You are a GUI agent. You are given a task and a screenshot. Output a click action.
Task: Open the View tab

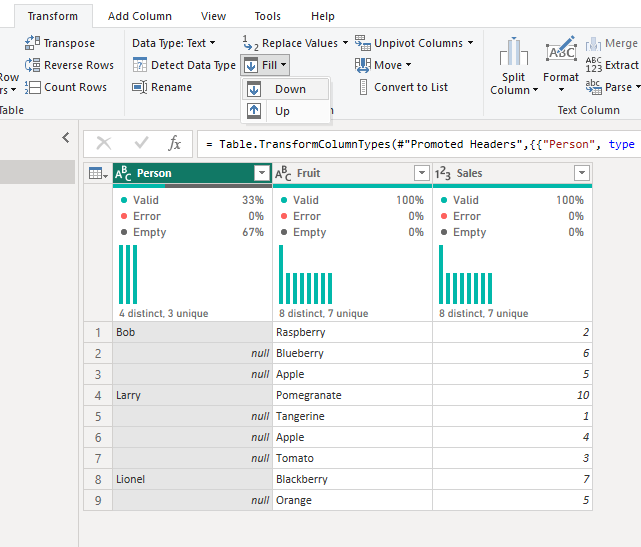213,16
